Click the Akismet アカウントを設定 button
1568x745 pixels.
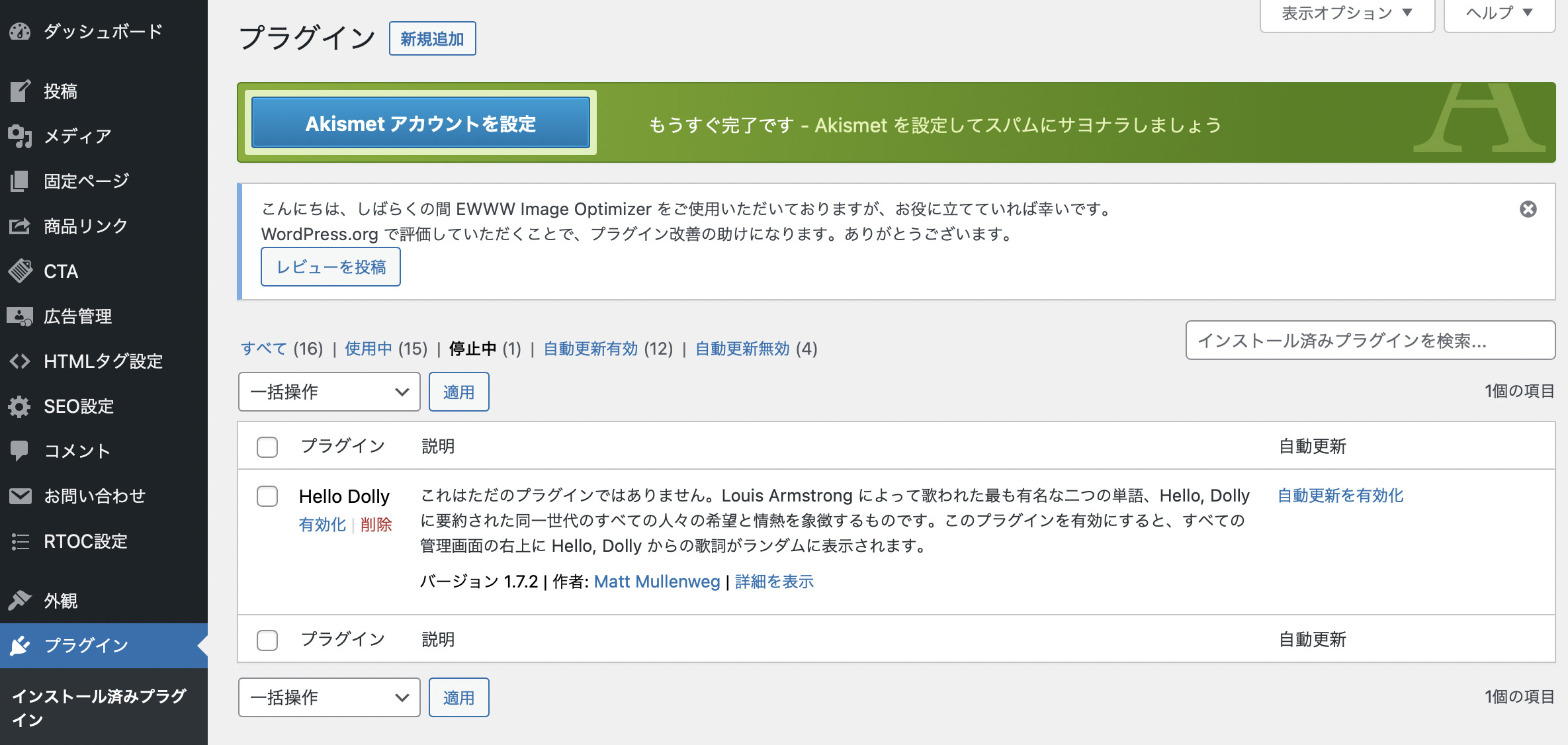click(x=421, y=123)
